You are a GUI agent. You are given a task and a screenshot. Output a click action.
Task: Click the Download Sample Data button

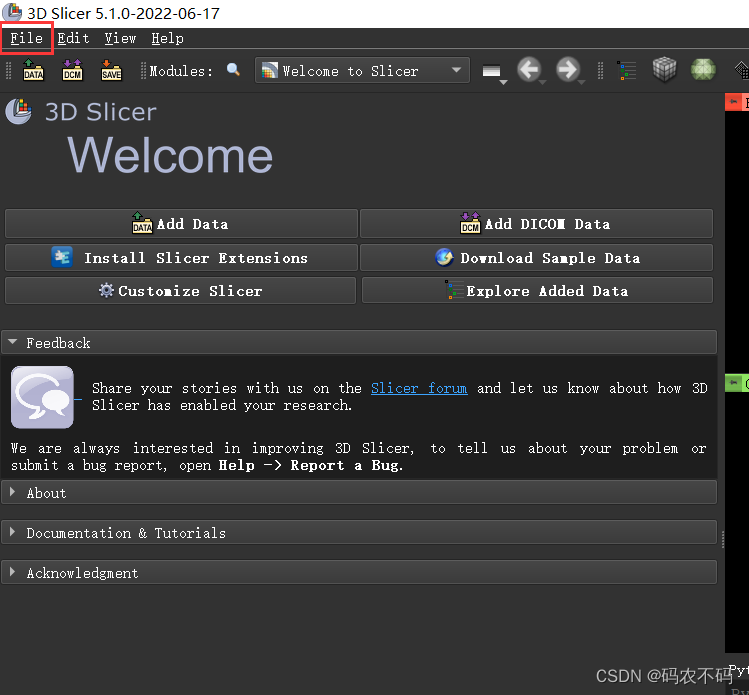(537, 258)
